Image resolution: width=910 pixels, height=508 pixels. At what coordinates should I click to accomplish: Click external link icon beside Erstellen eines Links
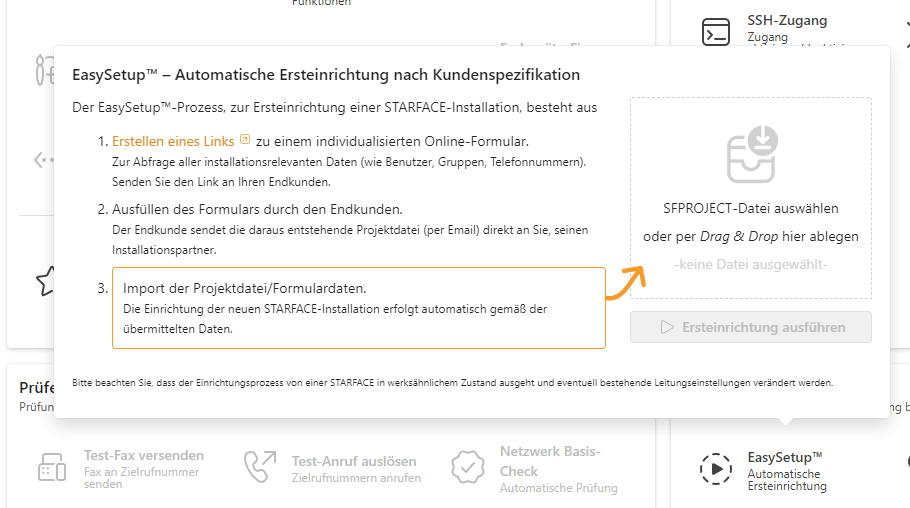(x=245, y=139)
